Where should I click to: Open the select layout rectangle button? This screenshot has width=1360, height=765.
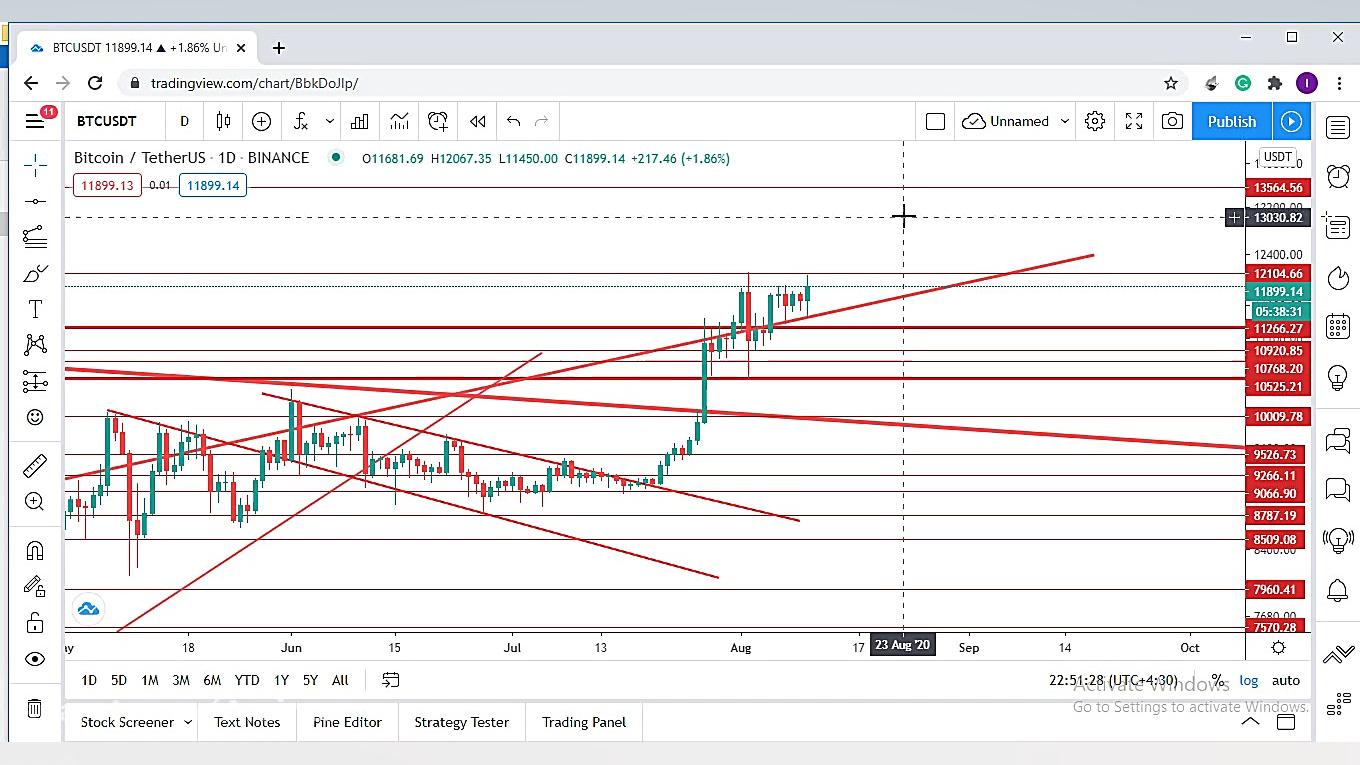tap(935, 121)
